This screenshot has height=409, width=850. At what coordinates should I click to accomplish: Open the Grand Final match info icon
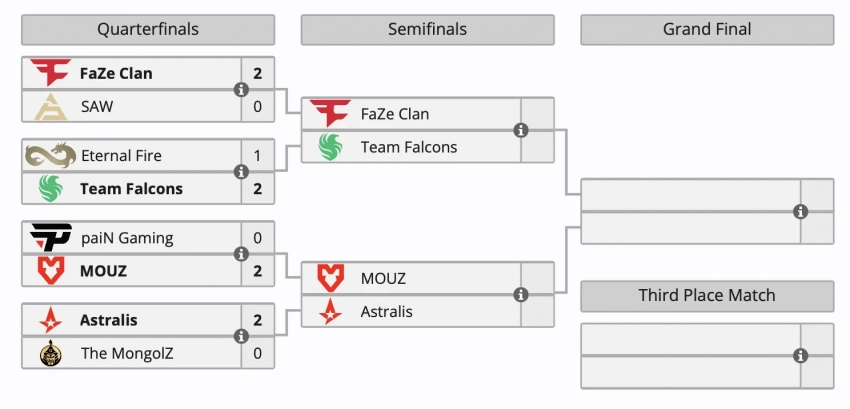(x=800, y=211)
